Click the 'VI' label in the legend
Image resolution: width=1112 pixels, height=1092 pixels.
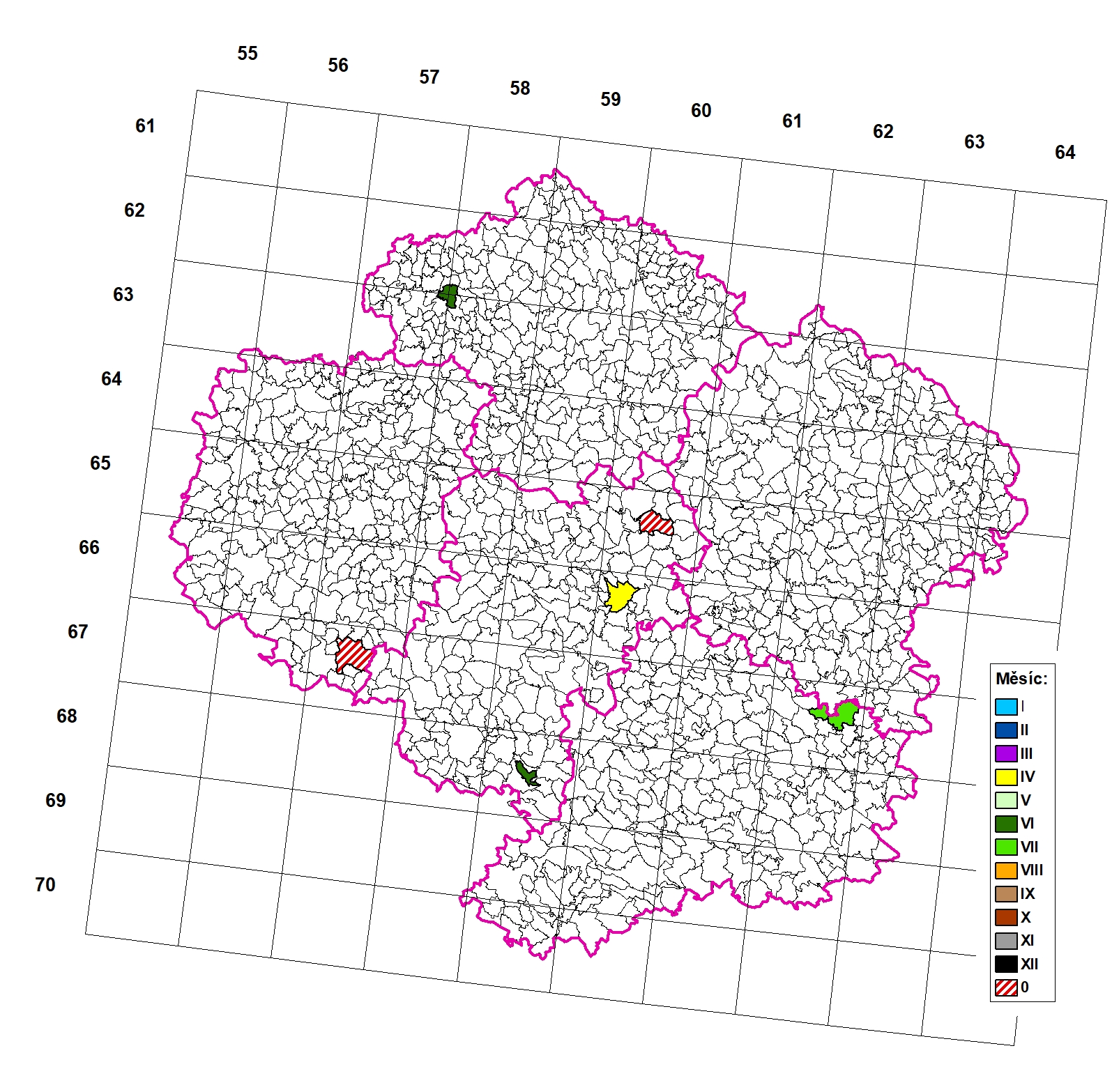1028,824
